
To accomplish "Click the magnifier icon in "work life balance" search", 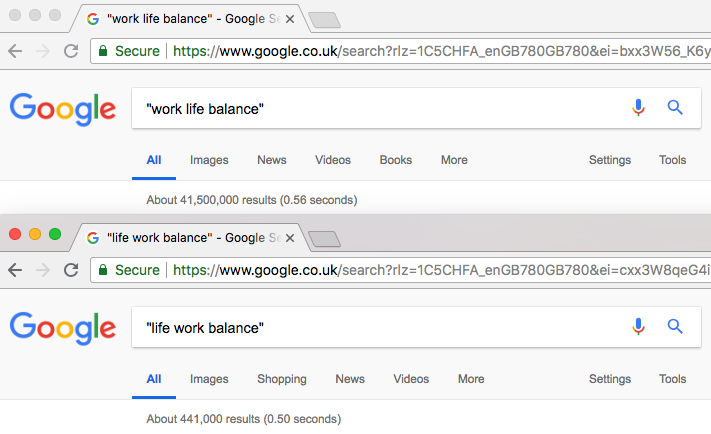I will (x=675, y=107).
